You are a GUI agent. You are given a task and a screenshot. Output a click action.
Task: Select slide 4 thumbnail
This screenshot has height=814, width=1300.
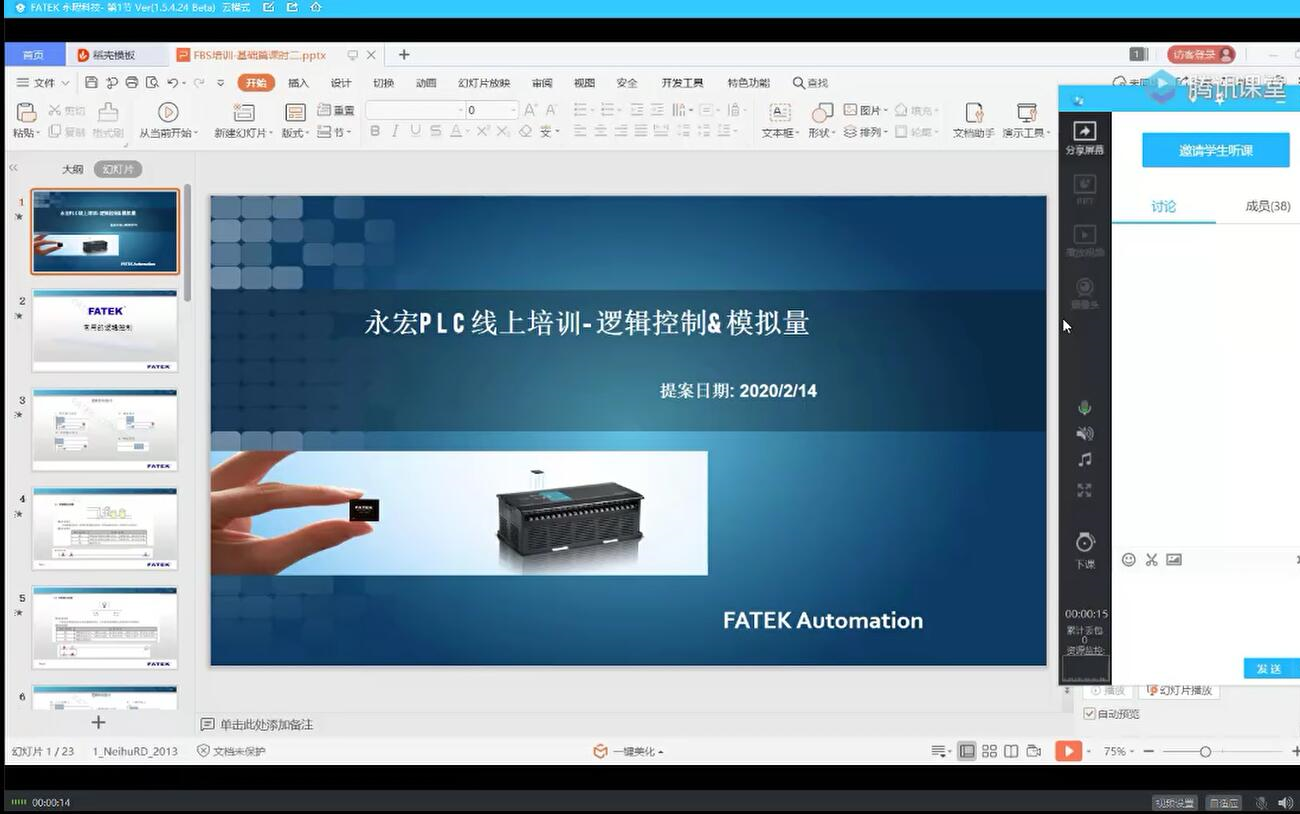coord(105,528)
